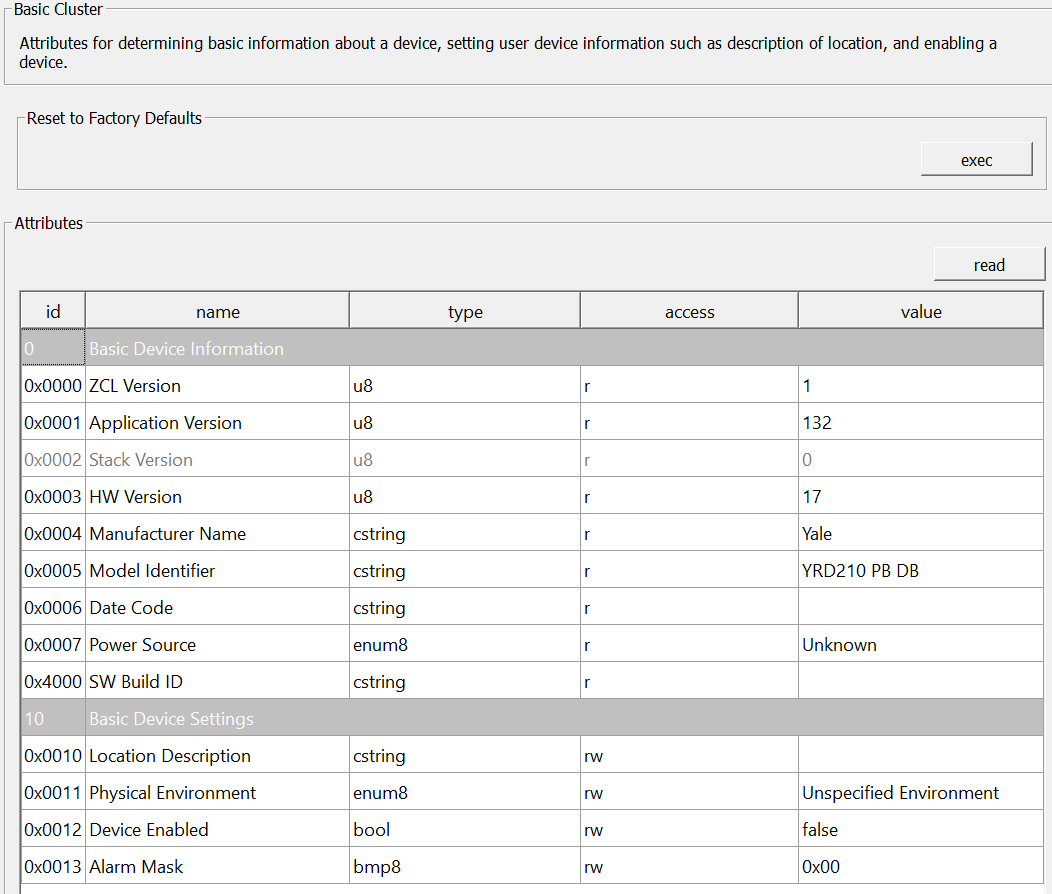Viewport: 1052px width, 894px height.
Task: Click the access column header
Action: pos(689,311)
